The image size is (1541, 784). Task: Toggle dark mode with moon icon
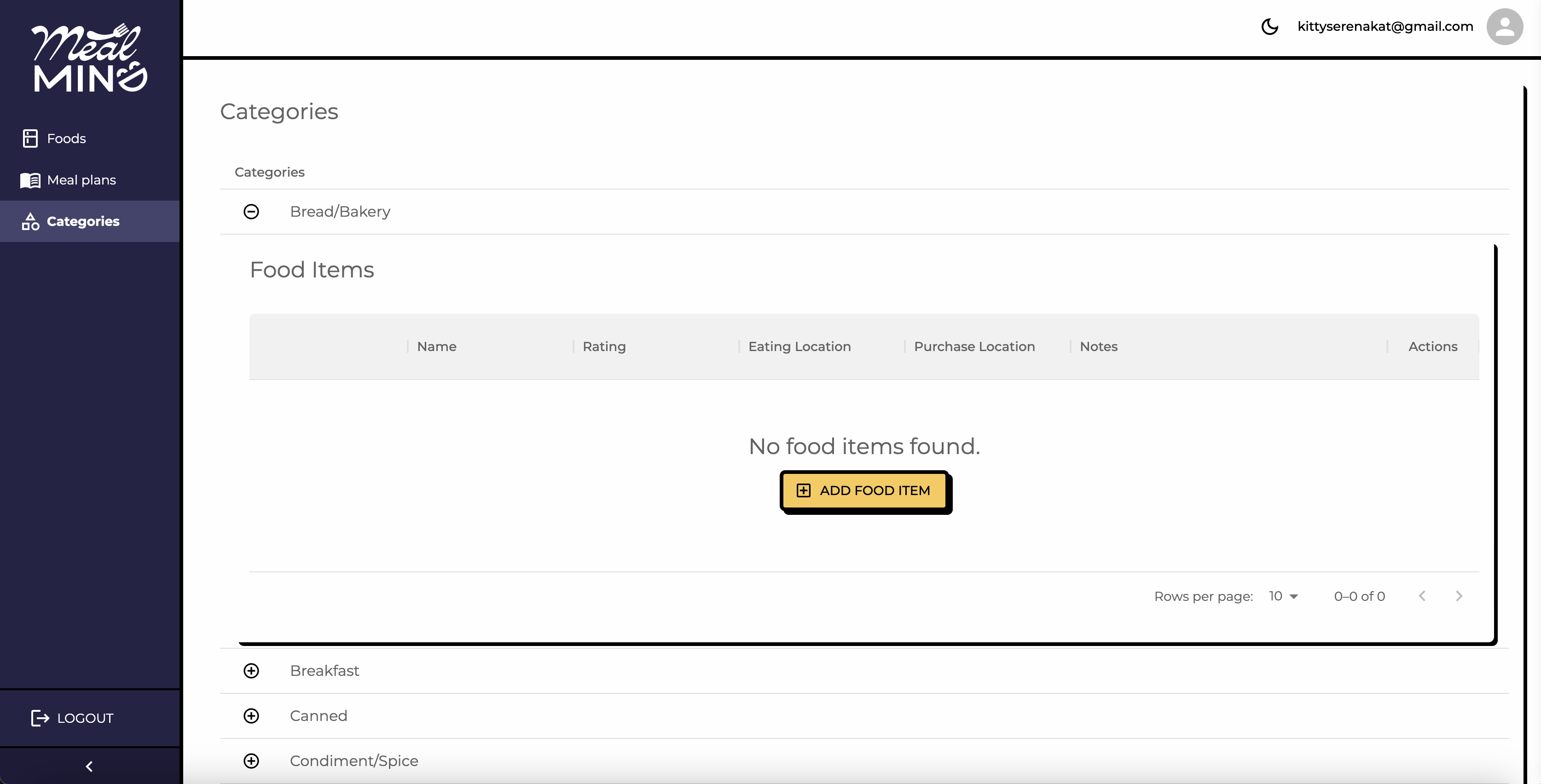tap(1269, 26)
